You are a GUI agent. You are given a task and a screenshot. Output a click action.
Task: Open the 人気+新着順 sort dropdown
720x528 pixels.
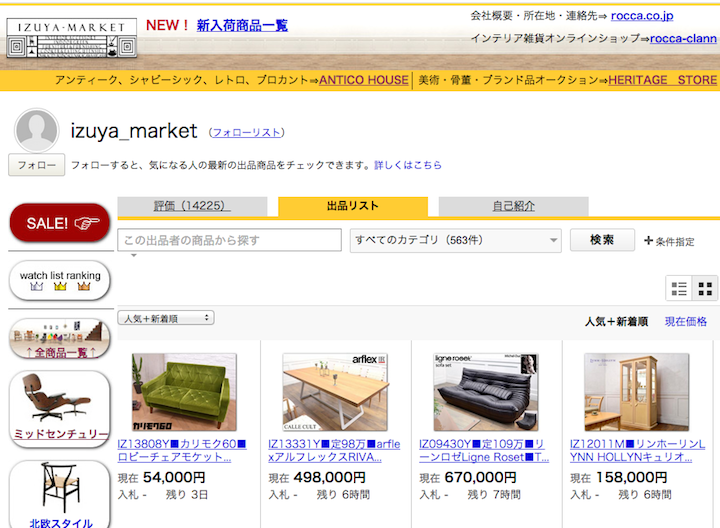[x=166, y=318]
